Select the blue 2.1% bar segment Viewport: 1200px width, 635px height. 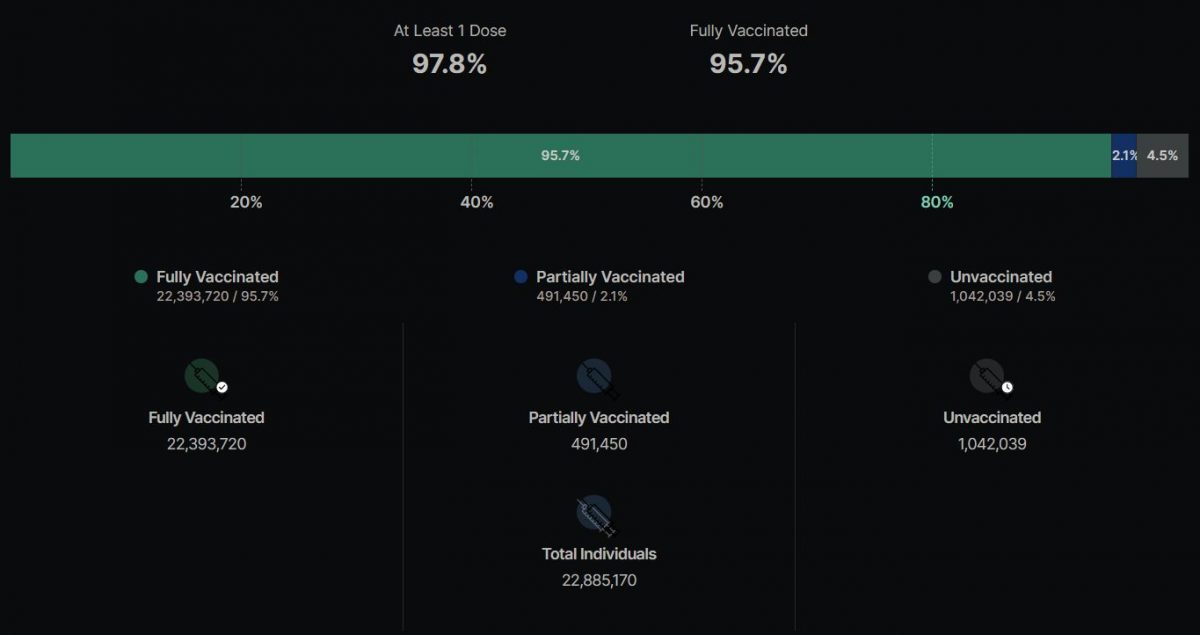coord(1124,155)
